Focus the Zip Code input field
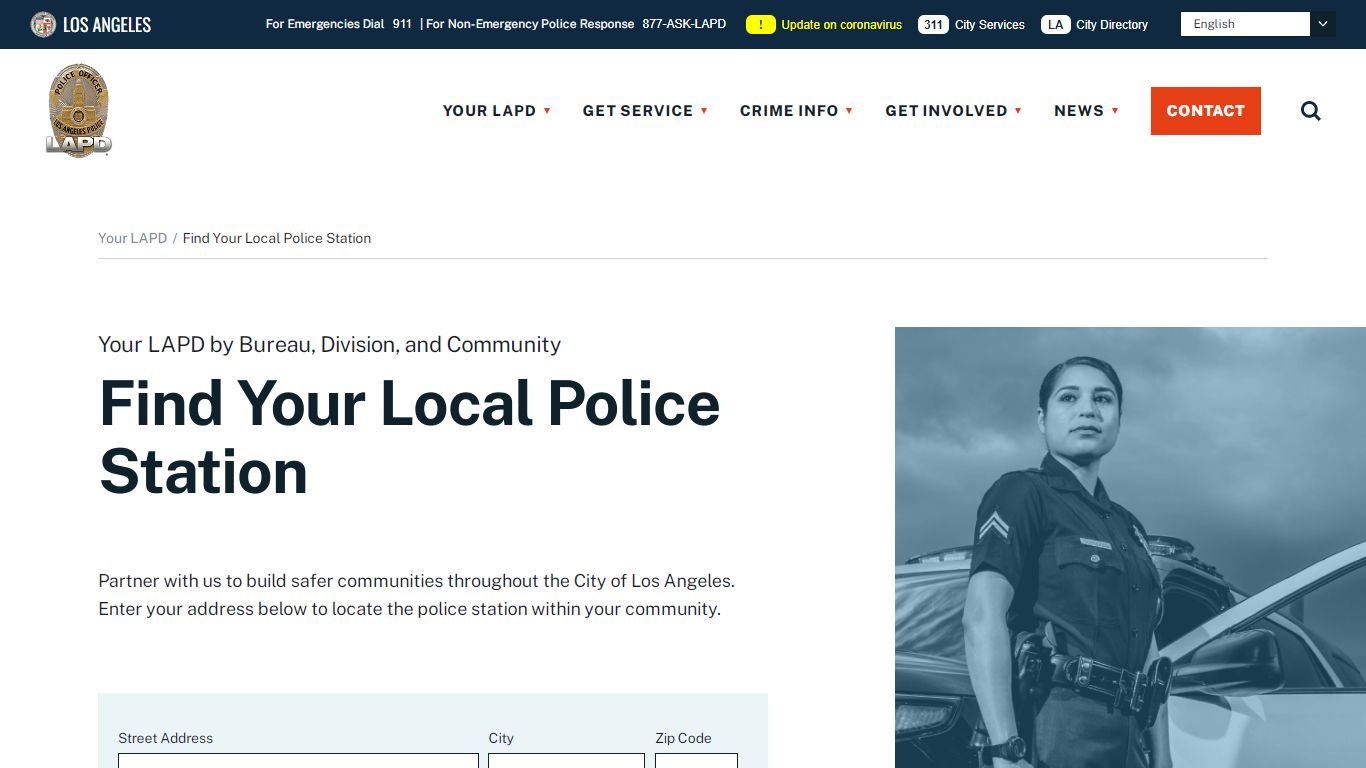 696,761
